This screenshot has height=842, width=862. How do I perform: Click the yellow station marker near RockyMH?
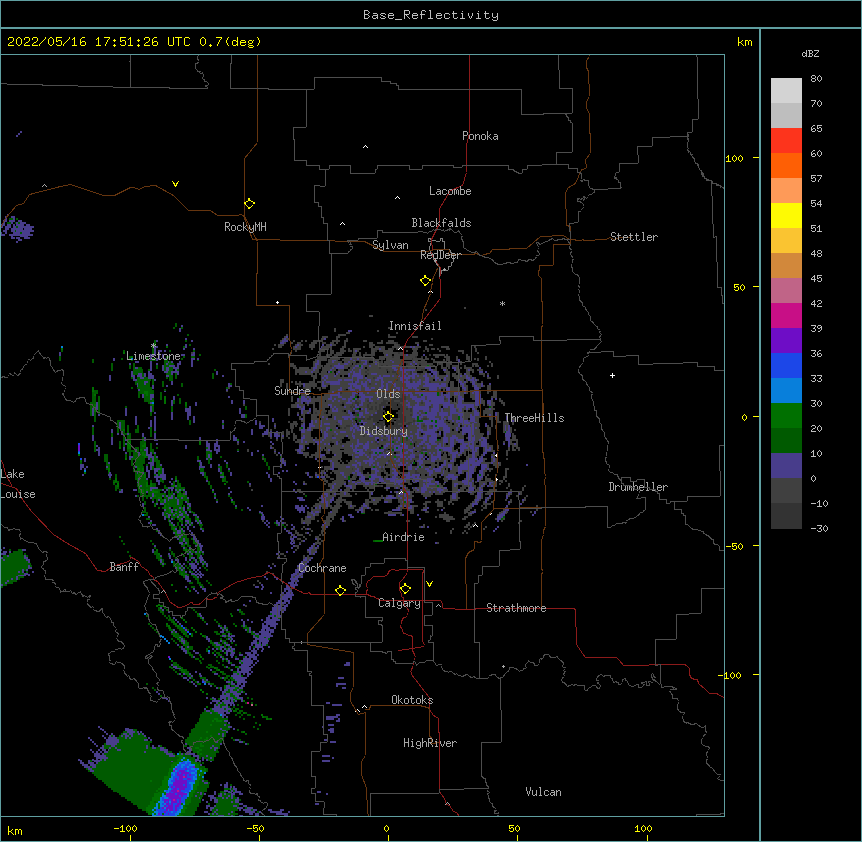250,204
